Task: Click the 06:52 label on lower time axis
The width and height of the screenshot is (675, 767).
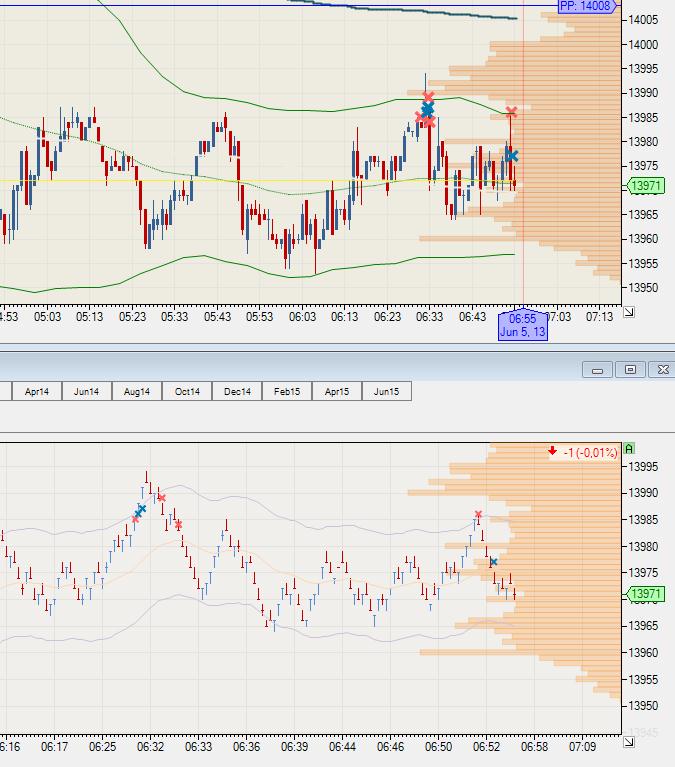Action: click(486, 747)
